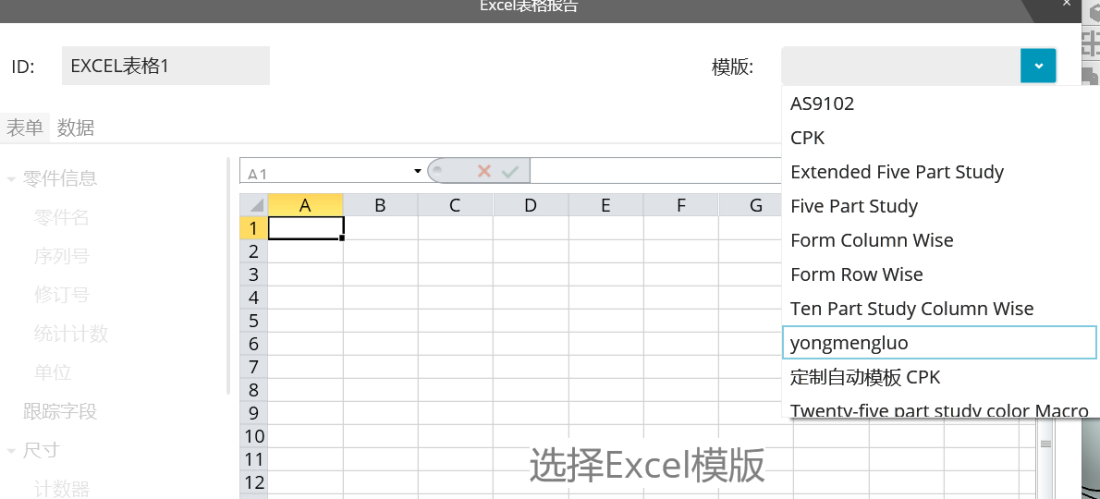The height and width of the screenshot is (499, 1100).
Task: Open the 模版 template dropdown arrow
Action: click(x=1038, y=66)
